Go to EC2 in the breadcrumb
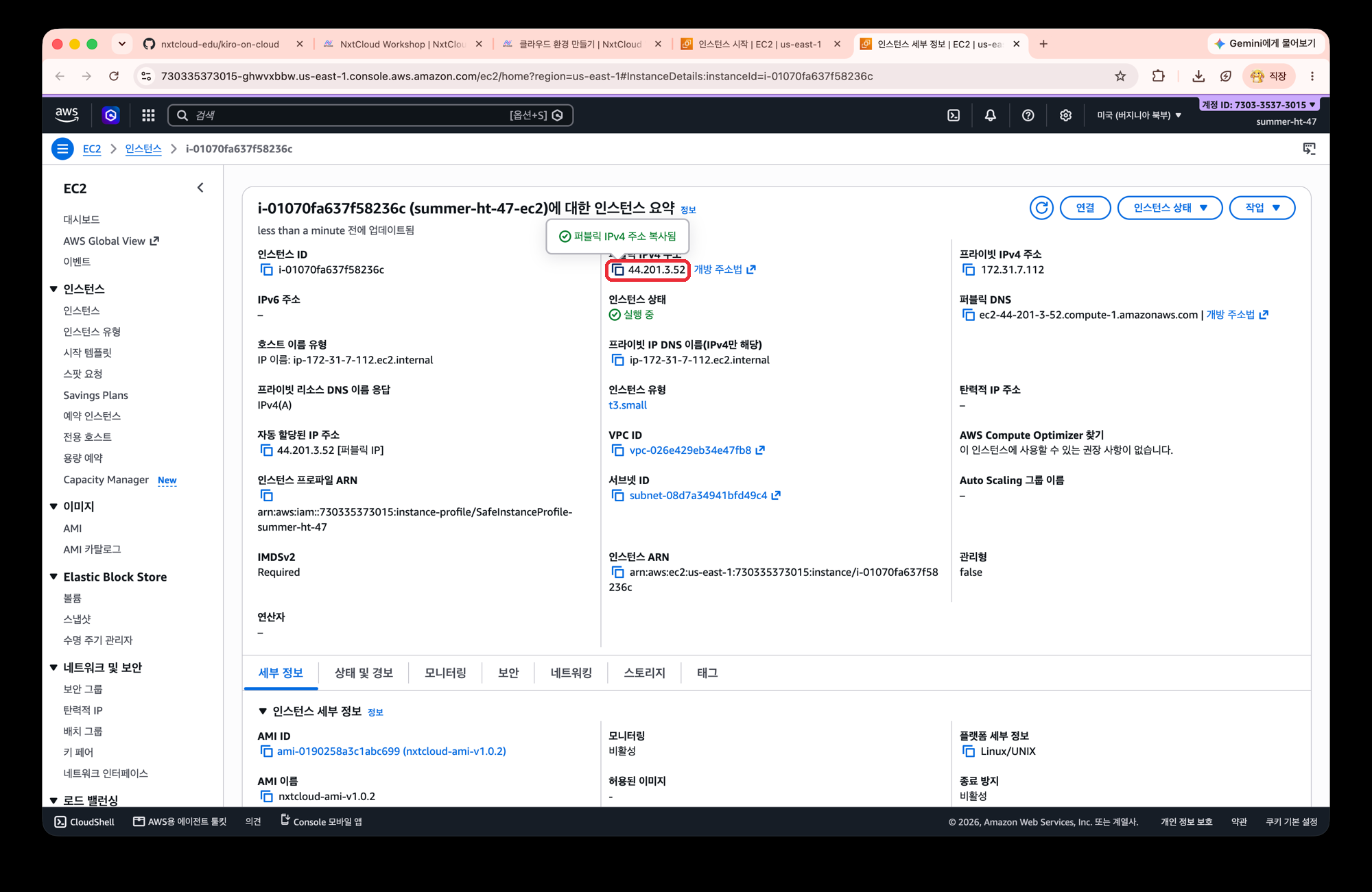The image size is (1372, 892). pos(92,149)
